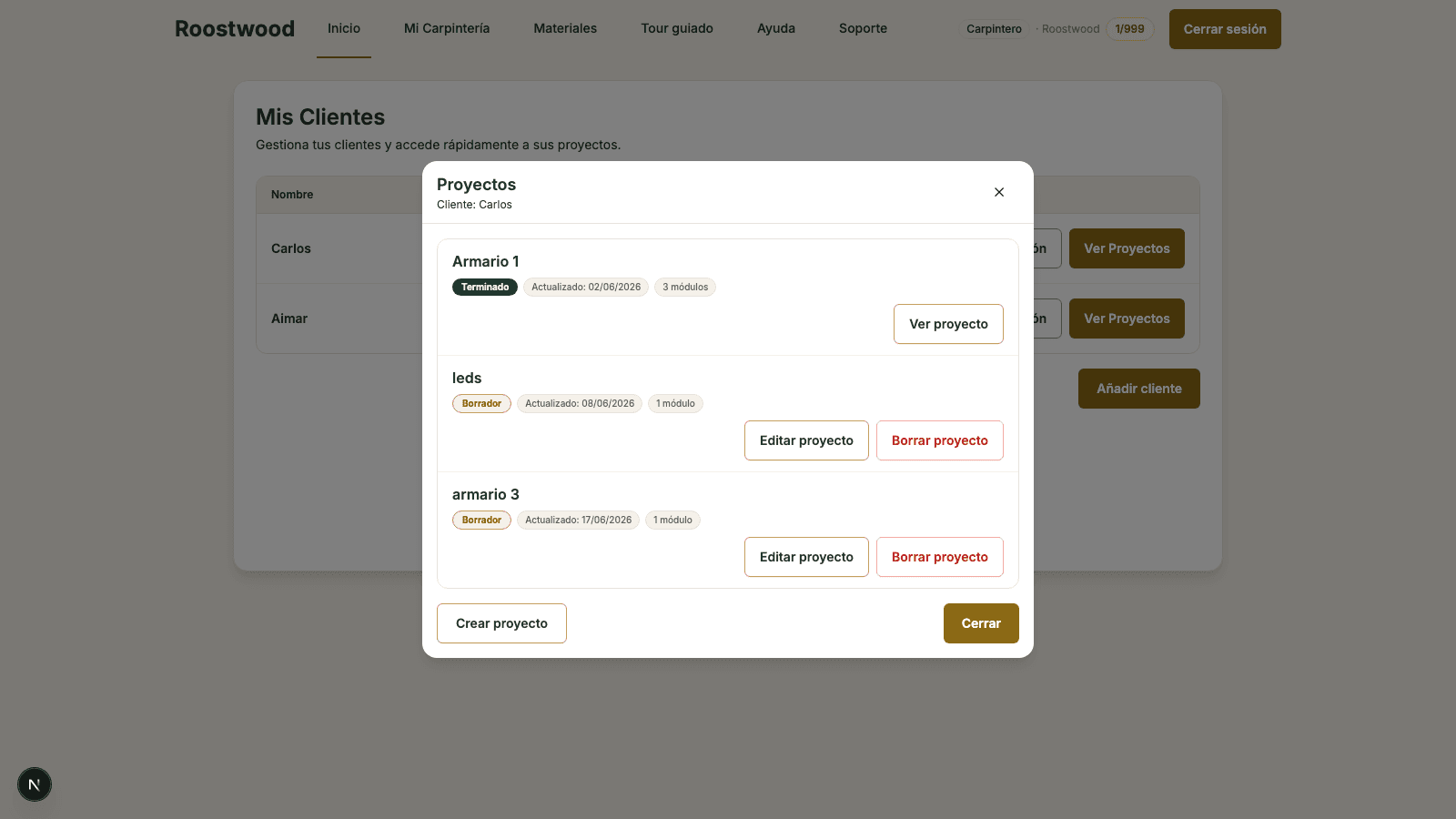
Task: Click the '1 módulo' tag on leds
Action: tap(675, 403)
